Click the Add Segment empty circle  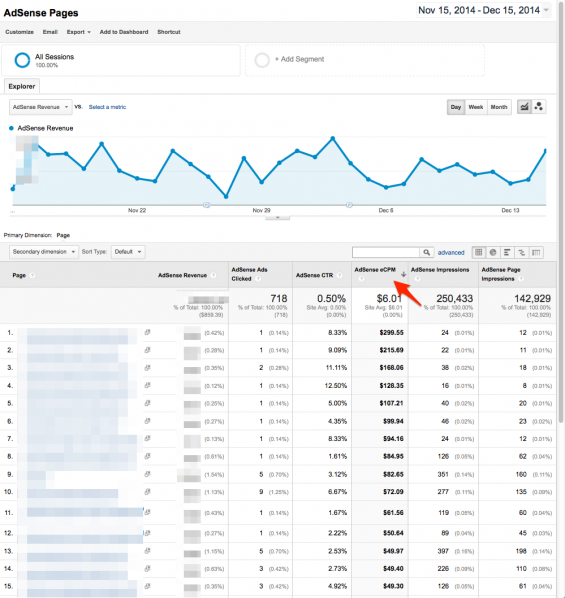coord(262,60)
